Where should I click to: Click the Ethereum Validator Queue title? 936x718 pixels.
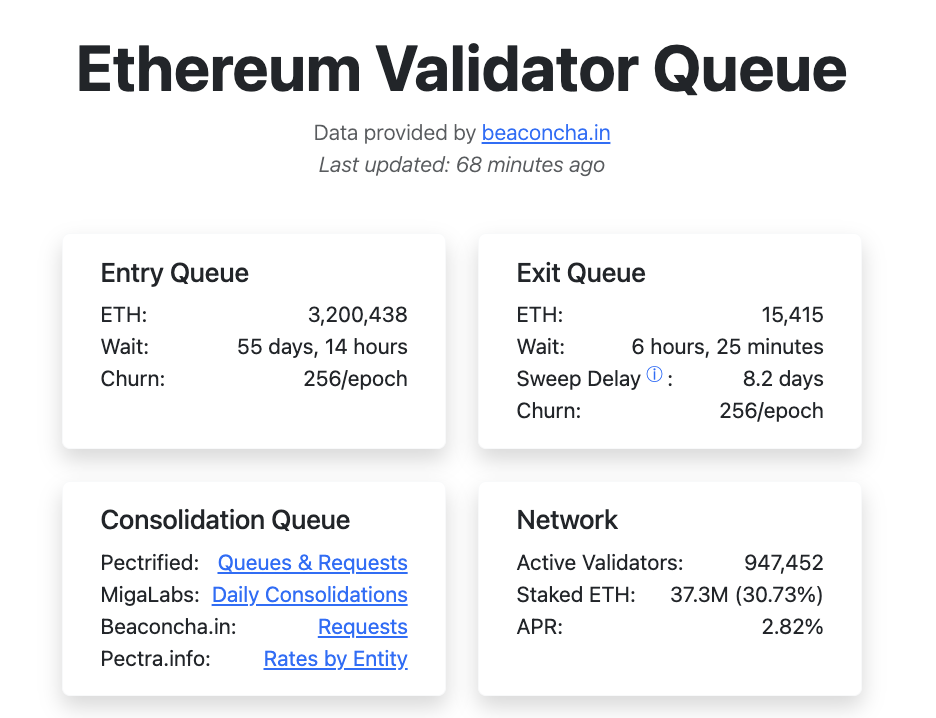(x=461, y=68)
